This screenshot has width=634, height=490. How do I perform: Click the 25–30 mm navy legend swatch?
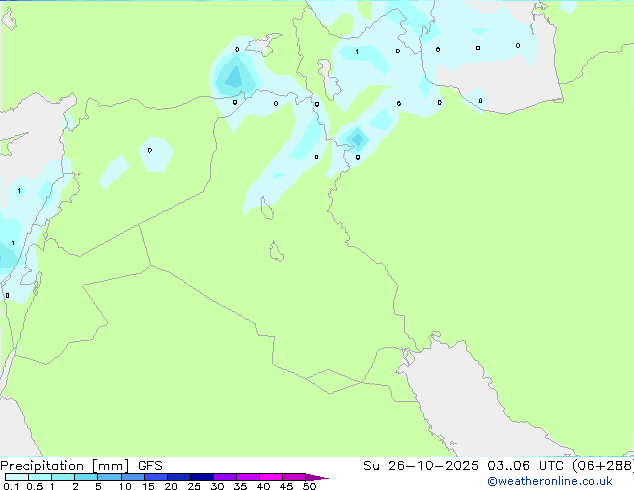pos(201,477)
